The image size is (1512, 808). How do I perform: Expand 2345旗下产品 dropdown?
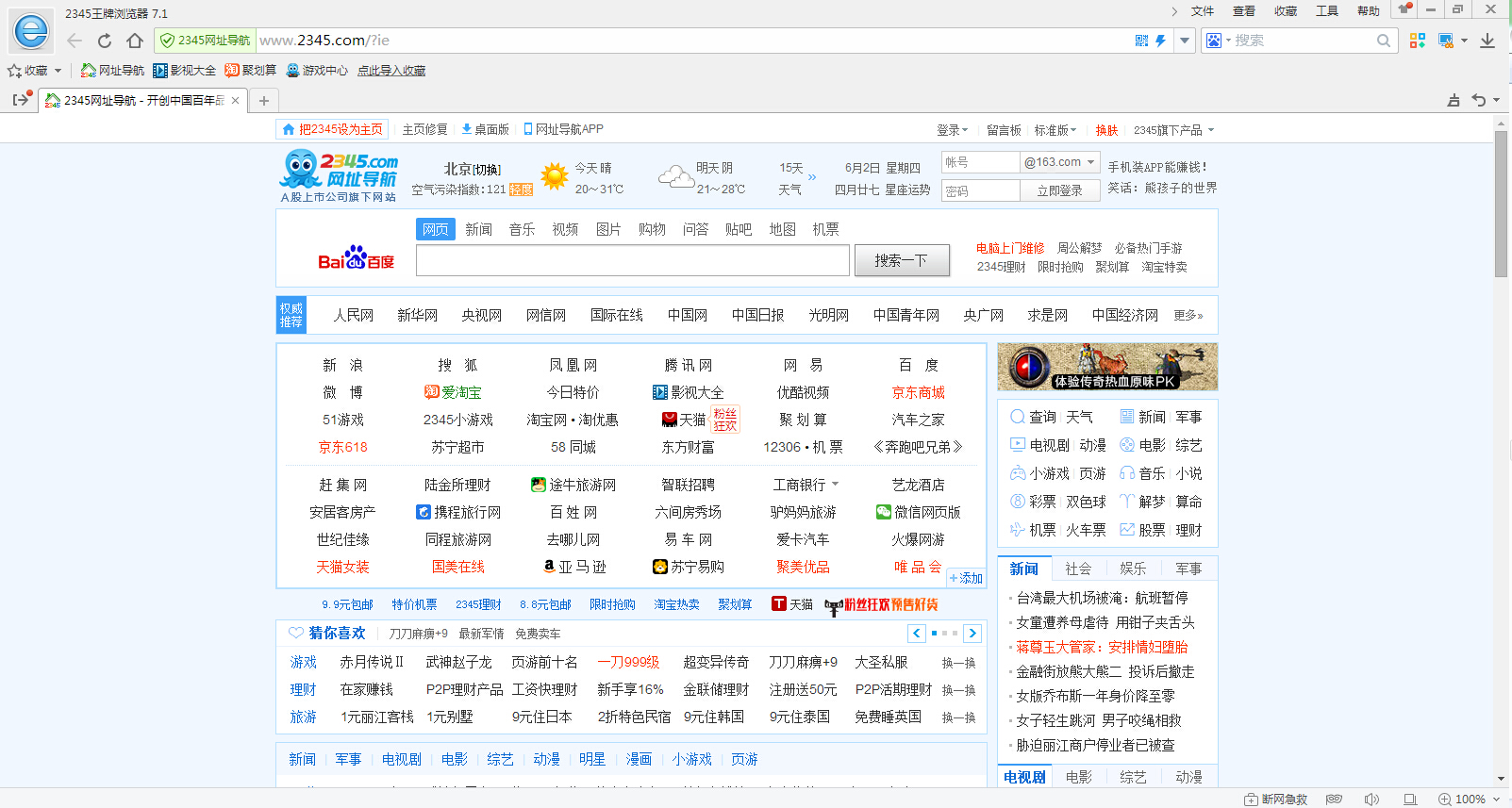pyautogui.click(x=1174, y=130)
